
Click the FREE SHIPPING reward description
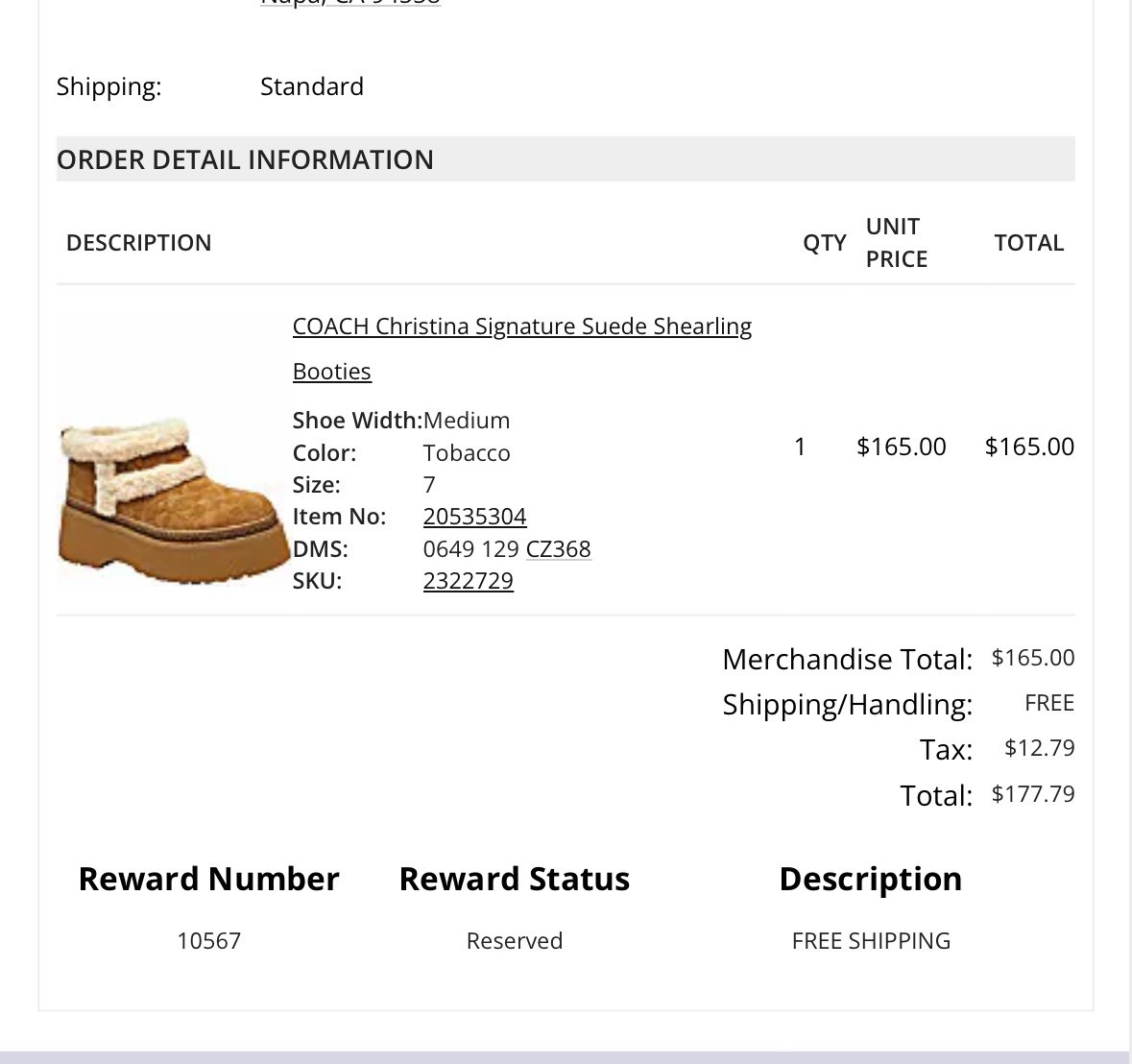[x=871, y=940]
